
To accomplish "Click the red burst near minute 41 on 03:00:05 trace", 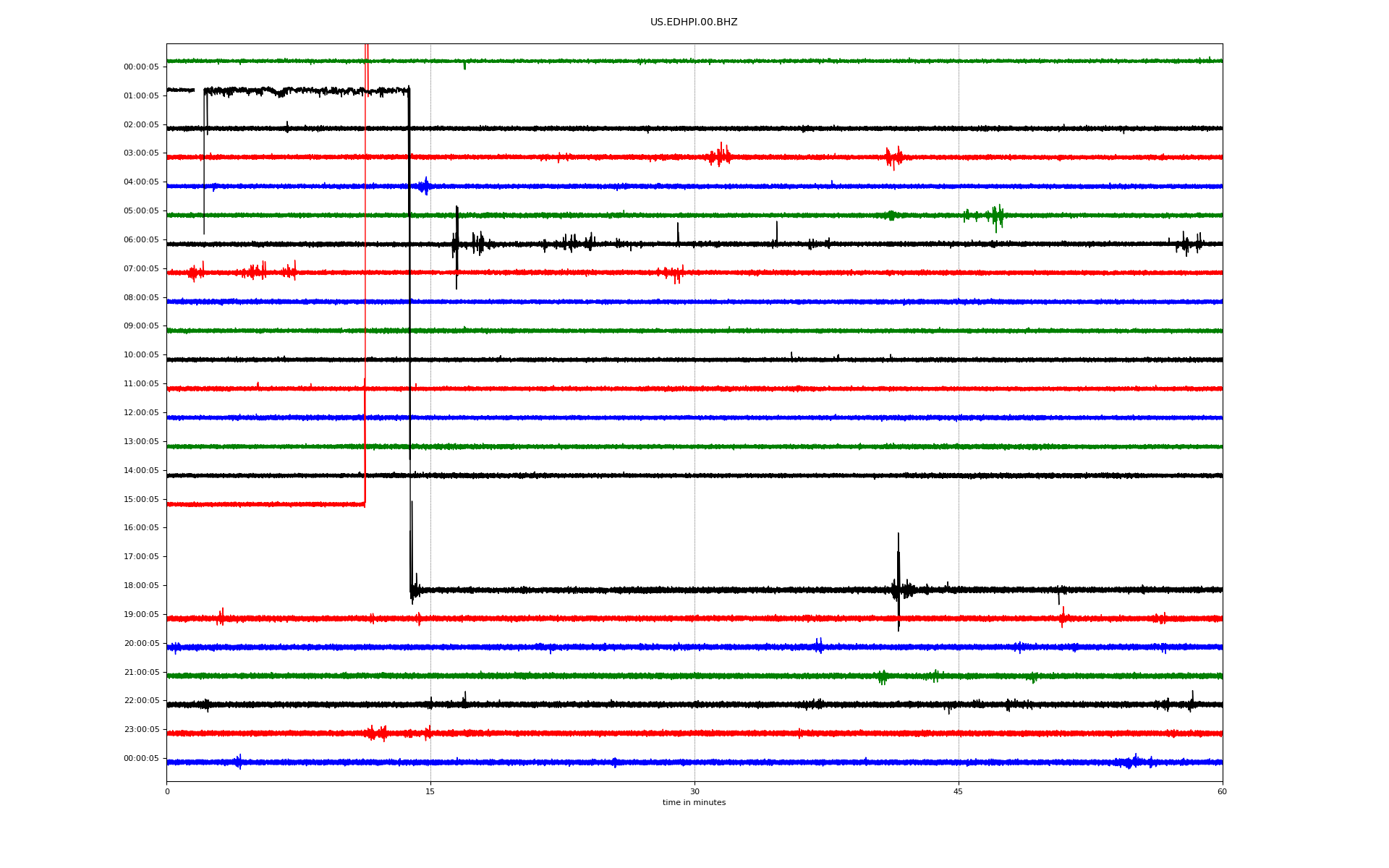I will tap(894, 157).
